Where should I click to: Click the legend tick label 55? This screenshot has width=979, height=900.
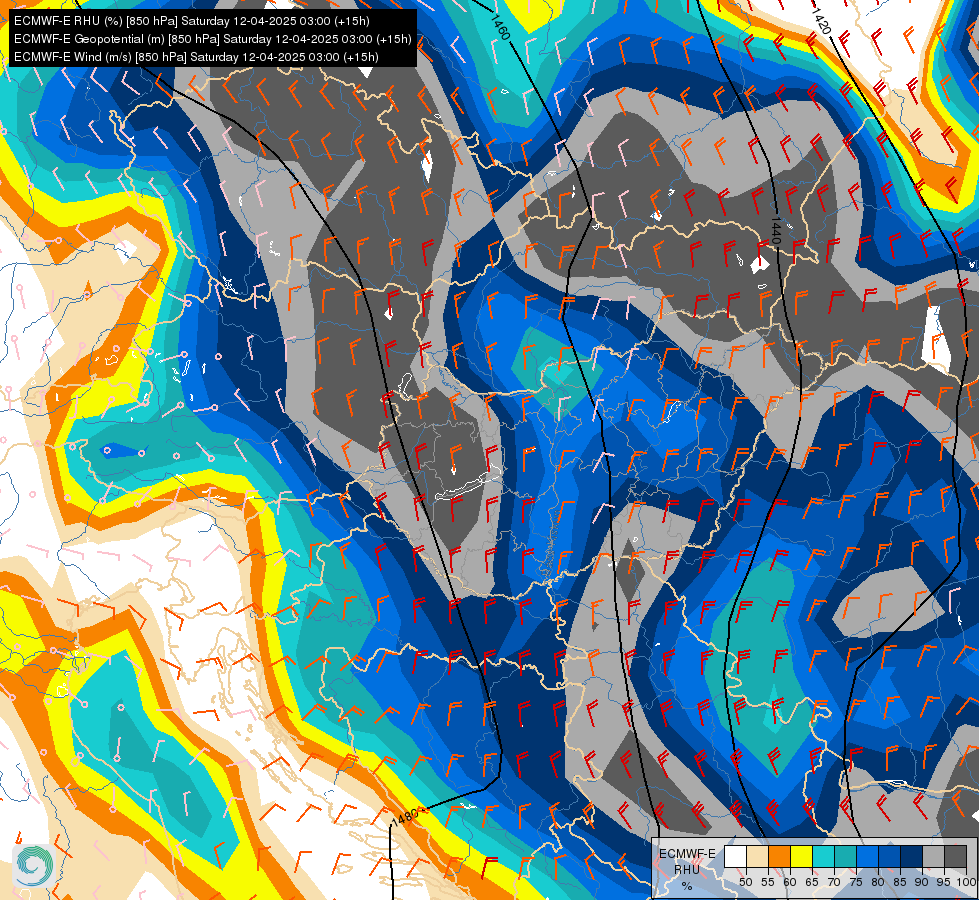[x=767, y=882]
